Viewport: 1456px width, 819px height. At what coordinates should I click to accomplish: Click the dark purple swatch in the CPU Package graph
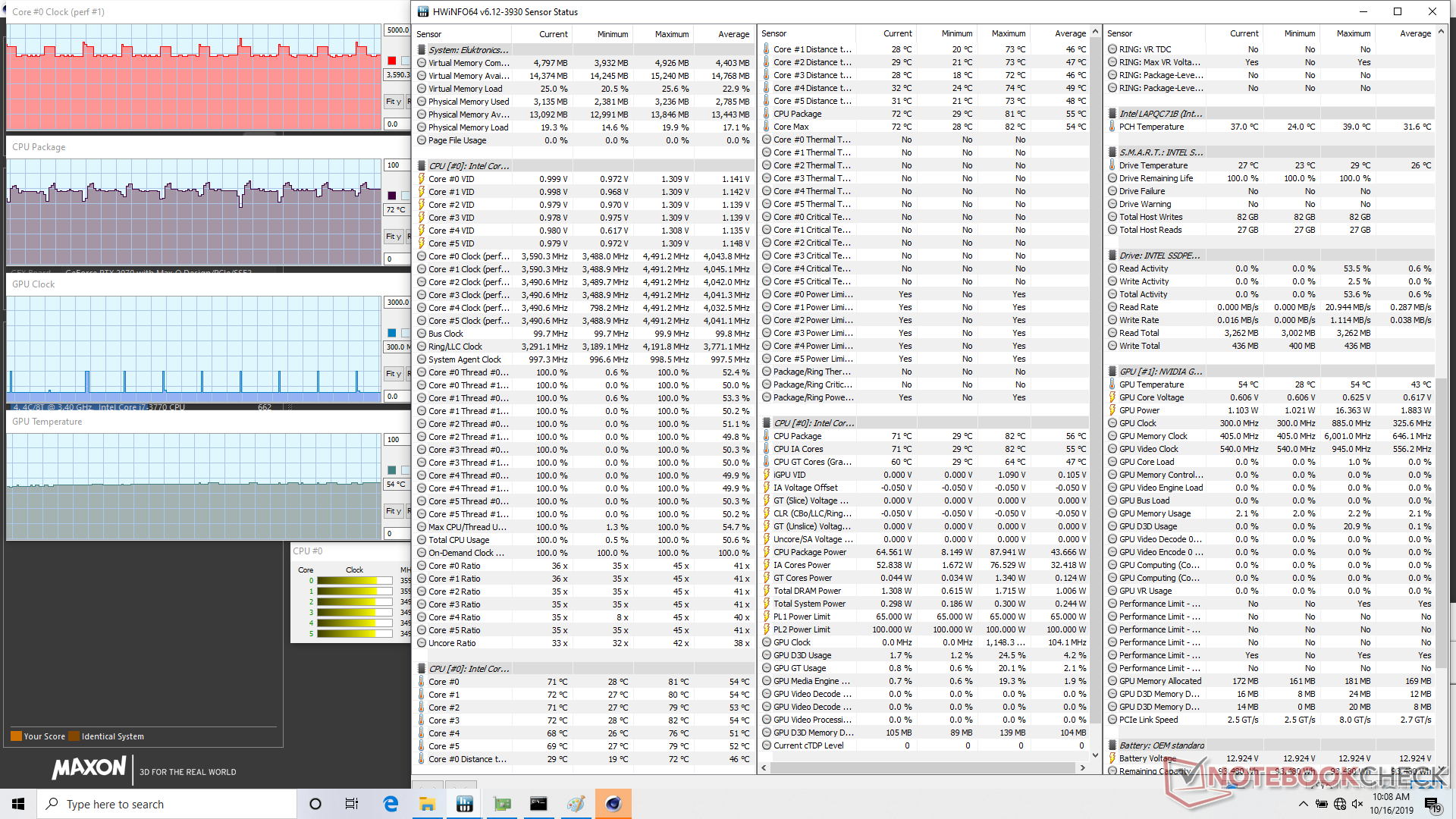(392, 196)
